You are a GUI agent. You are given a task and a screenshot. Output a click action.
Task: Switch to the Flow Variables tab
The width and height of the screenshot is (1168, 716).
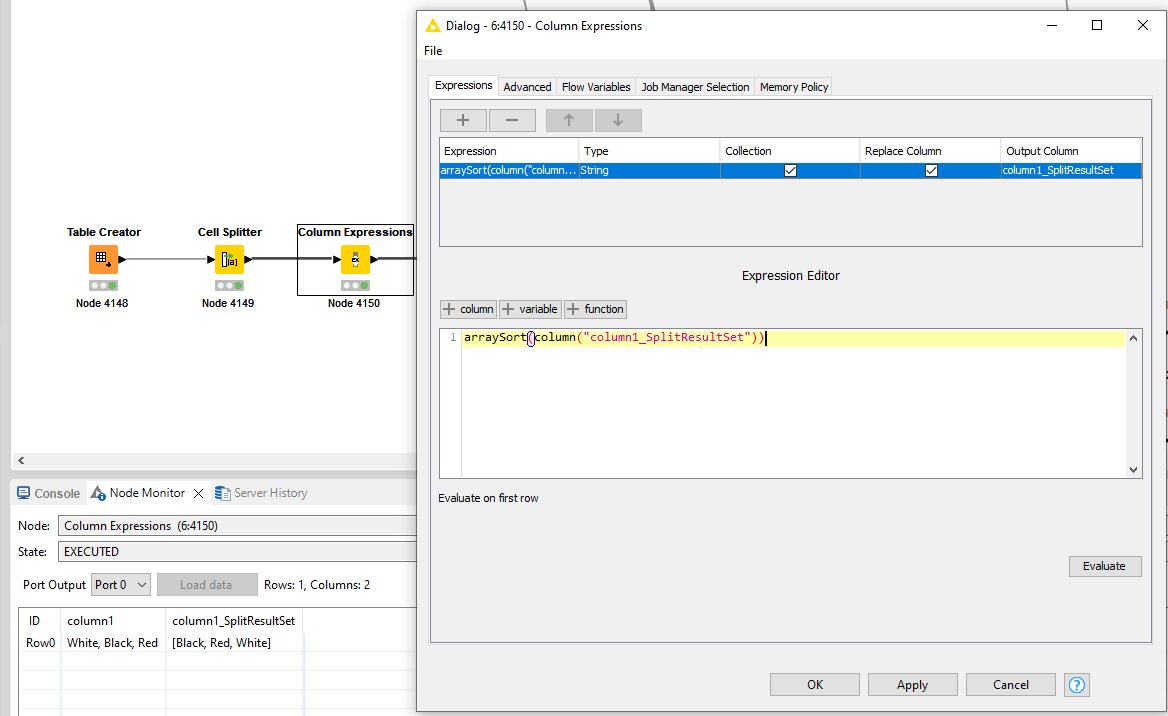(596, 87)
